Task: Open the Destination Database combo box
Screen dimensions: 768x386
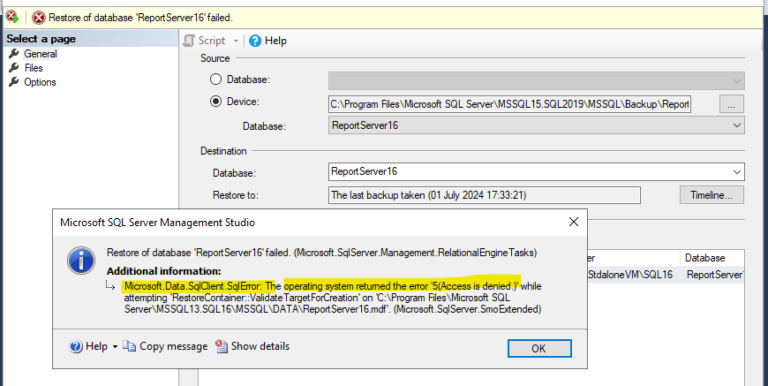Action: click(536, 171)
